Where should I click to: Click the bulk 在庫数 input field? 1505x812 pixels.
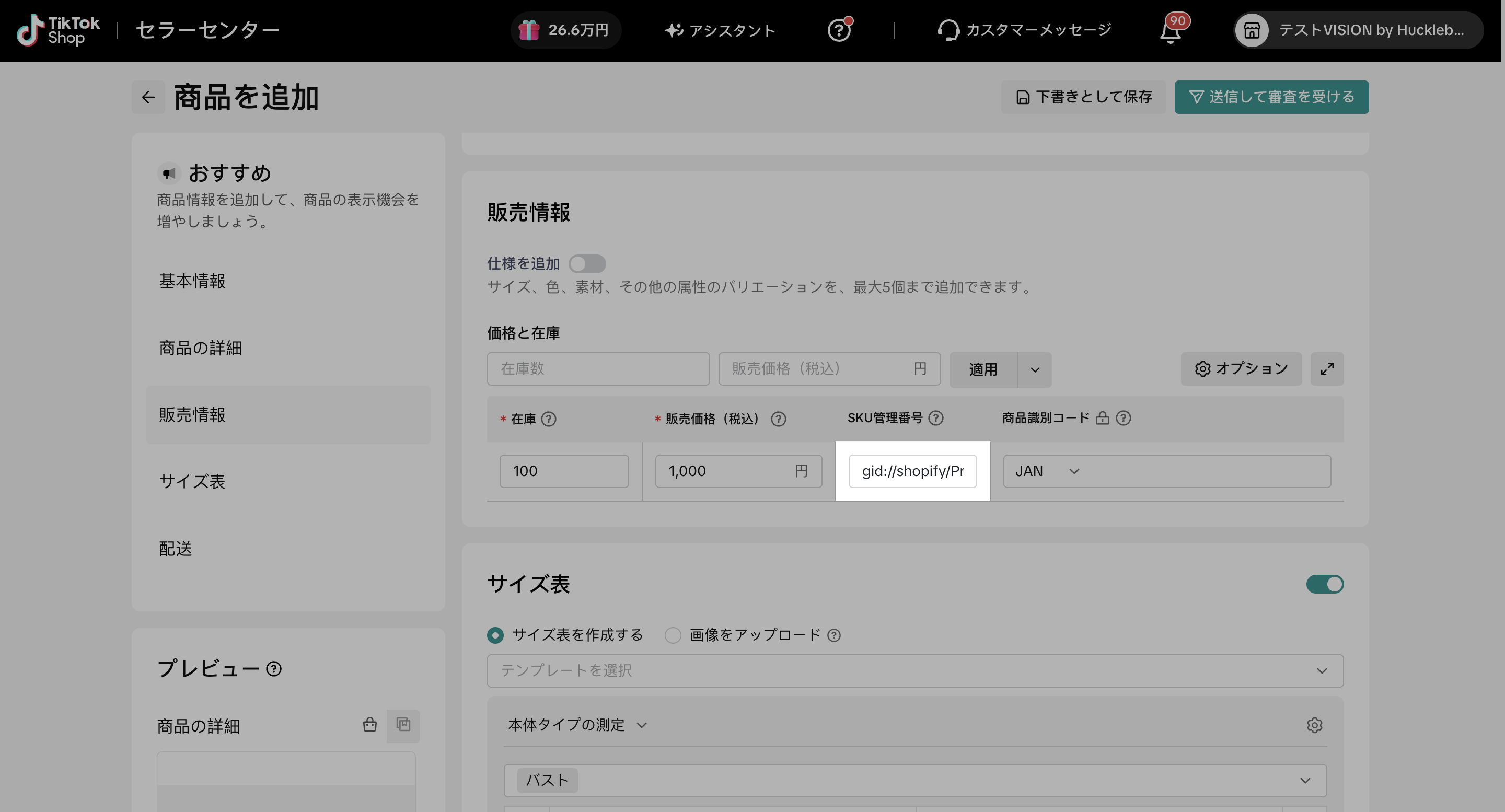(598, 368)
